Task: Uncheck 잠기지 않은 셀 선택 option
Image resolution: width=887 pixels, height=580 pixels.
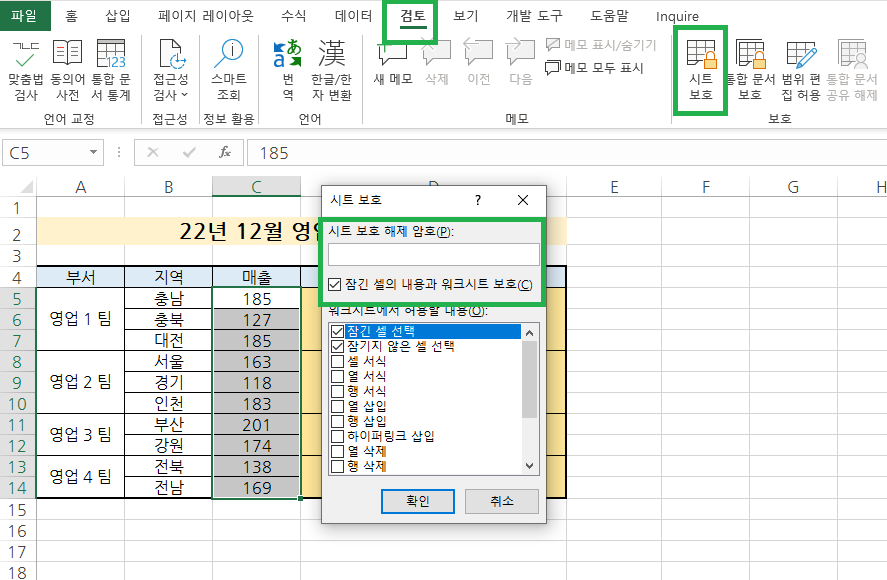Action: 338,346
